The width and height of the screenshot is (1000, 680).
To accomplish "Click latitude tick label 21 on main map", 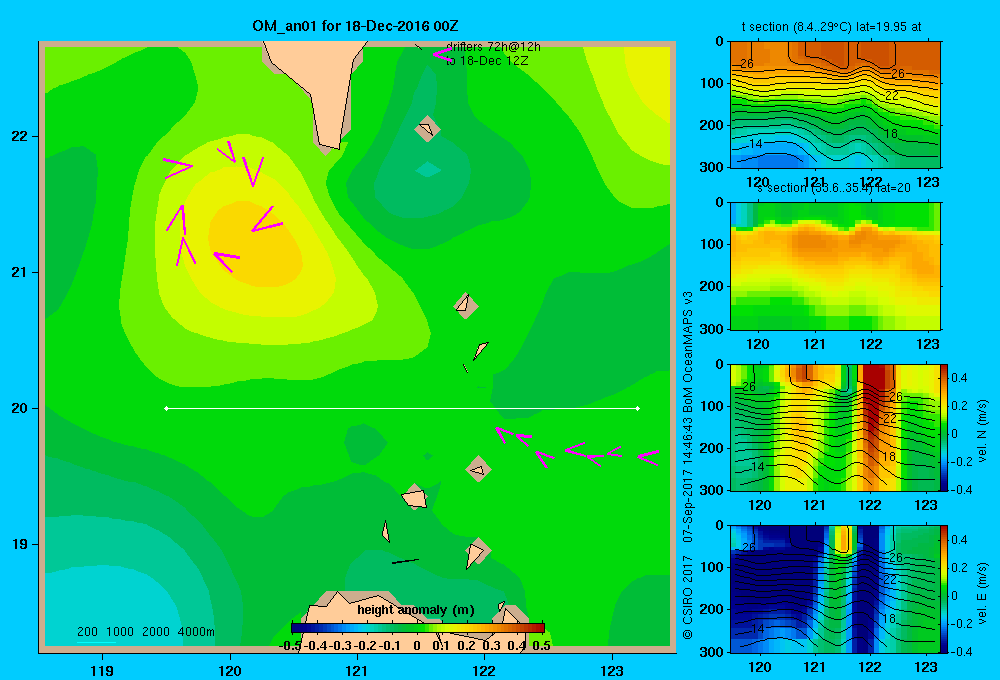I will 20,272.
